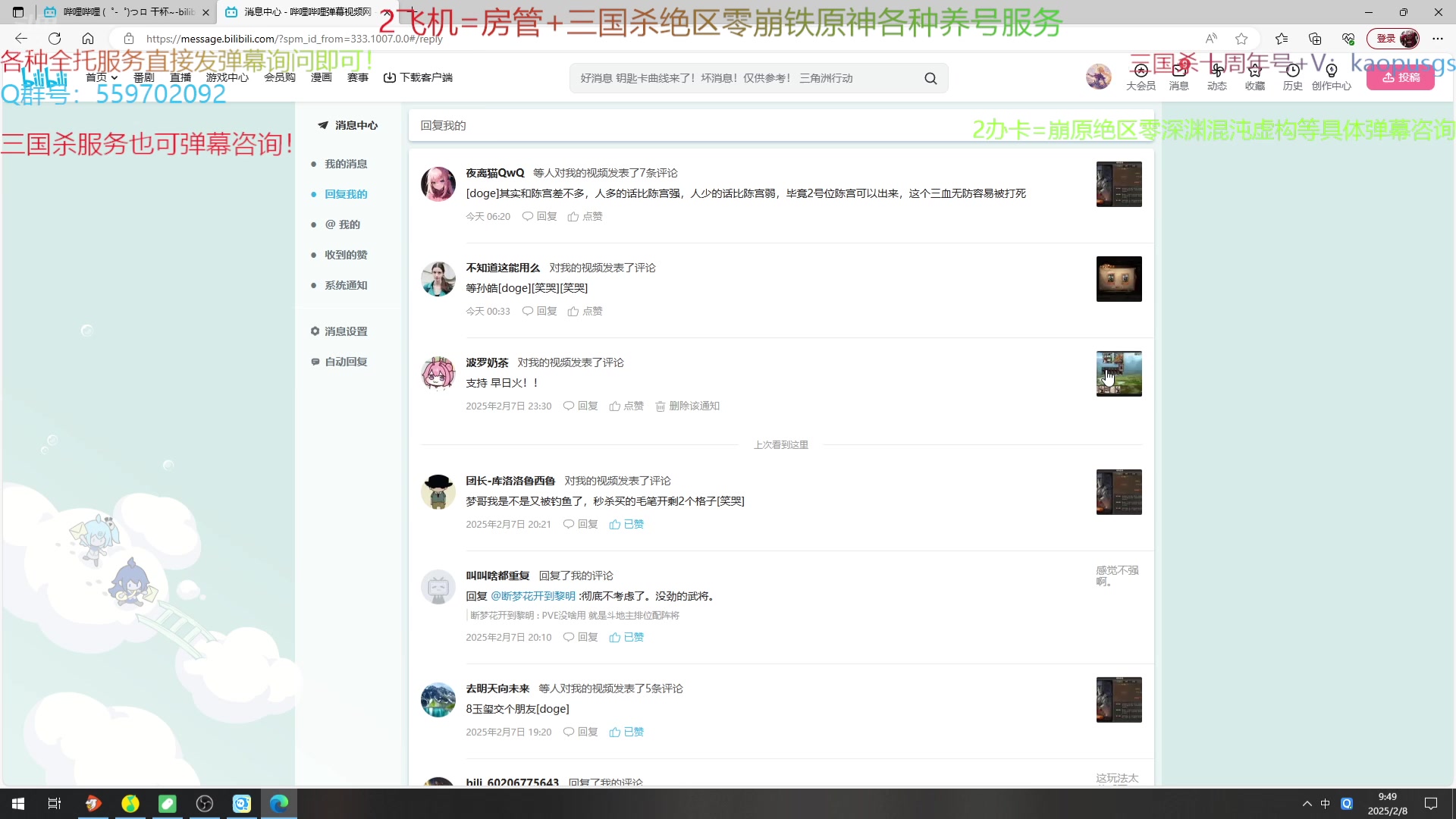
Task: Like 不知道这能用么's comment with 点赞
Action: click(x=585, y=312)
